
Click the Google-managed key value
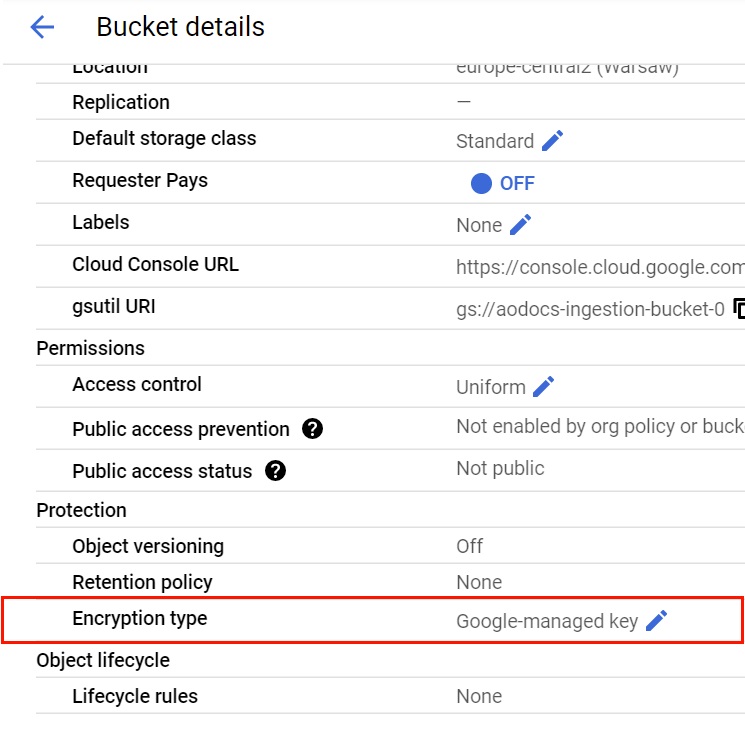546,621
